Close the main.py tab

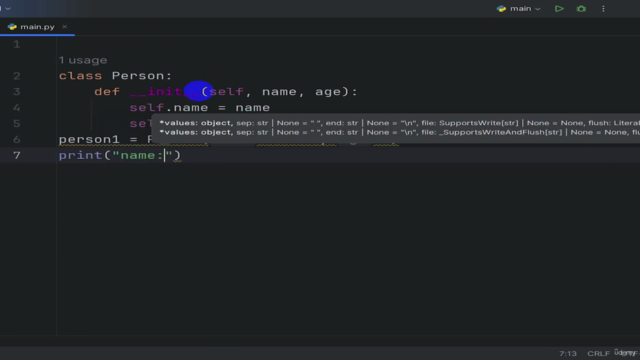click(x=64, y=27)
